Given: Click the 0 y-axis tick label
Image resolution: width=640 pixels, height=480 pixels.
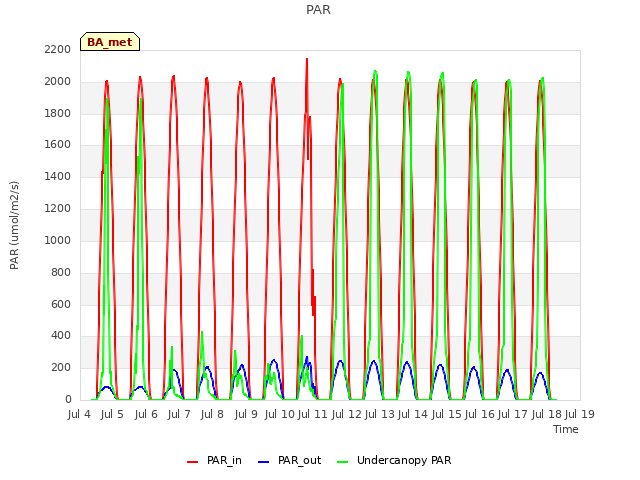Looking at the screenshot, I should 68,399.
